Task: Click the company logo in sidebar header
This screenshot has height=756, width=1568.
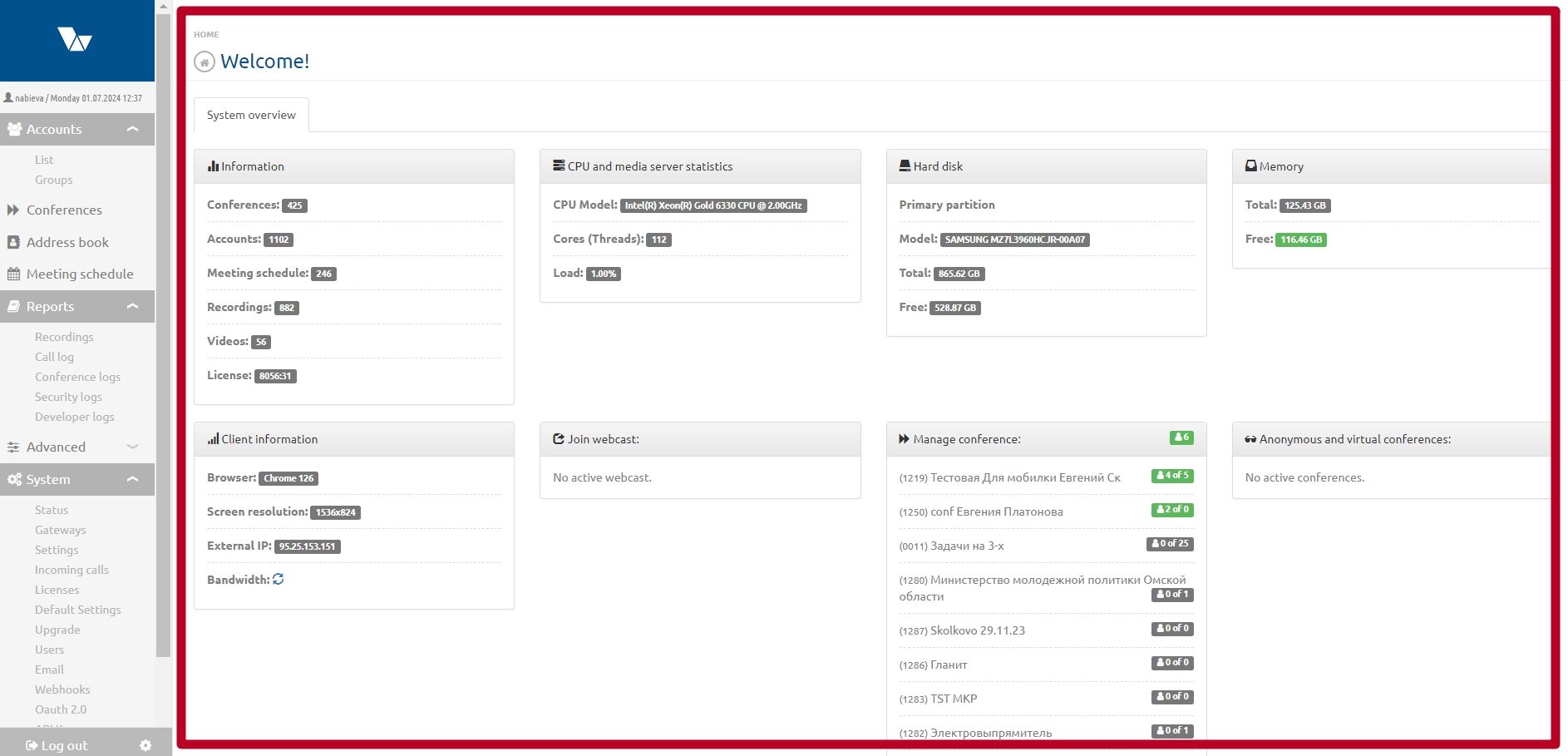Action: (75, 39)
